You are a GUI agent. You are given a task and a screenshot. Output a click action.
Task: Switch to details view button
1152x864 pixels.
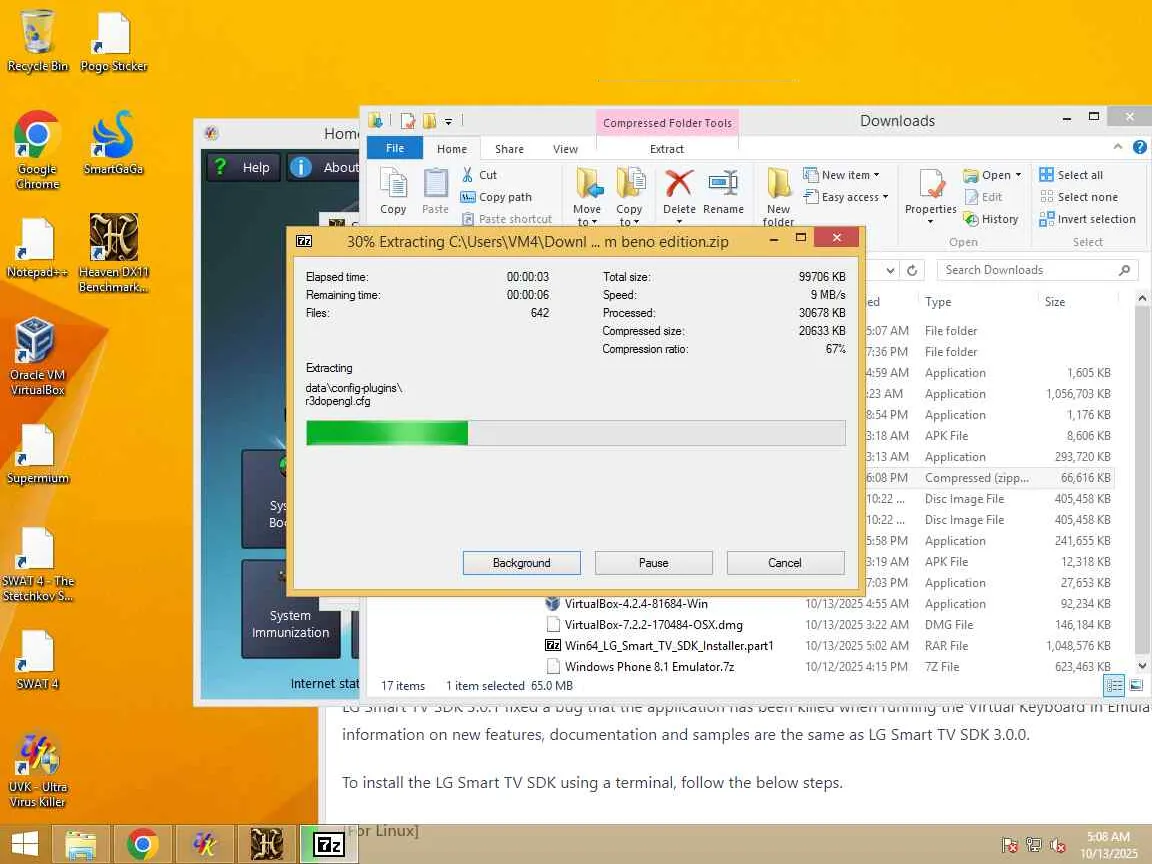coord(1114,685)
